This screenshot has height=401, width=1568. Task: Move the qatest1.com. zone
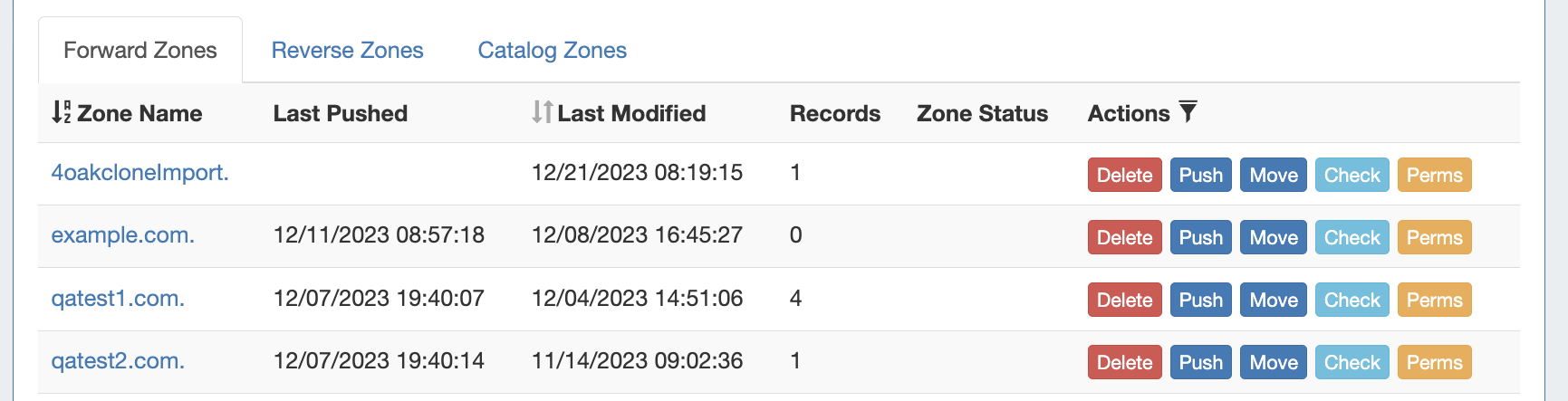1273,300
